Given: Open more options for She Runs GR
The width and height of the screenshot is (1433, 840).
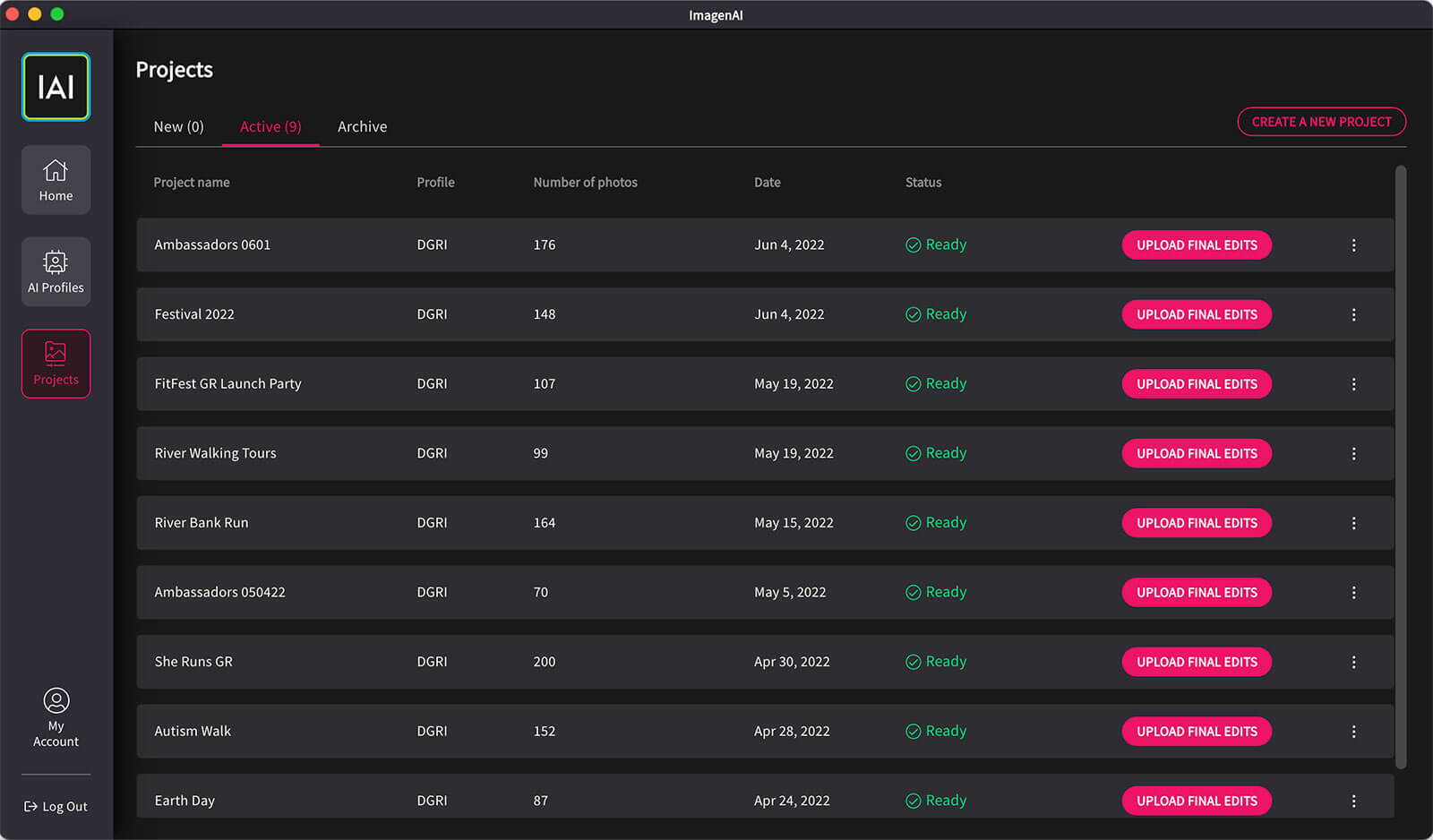Looking at the screenshot, I should (1353, 662).
